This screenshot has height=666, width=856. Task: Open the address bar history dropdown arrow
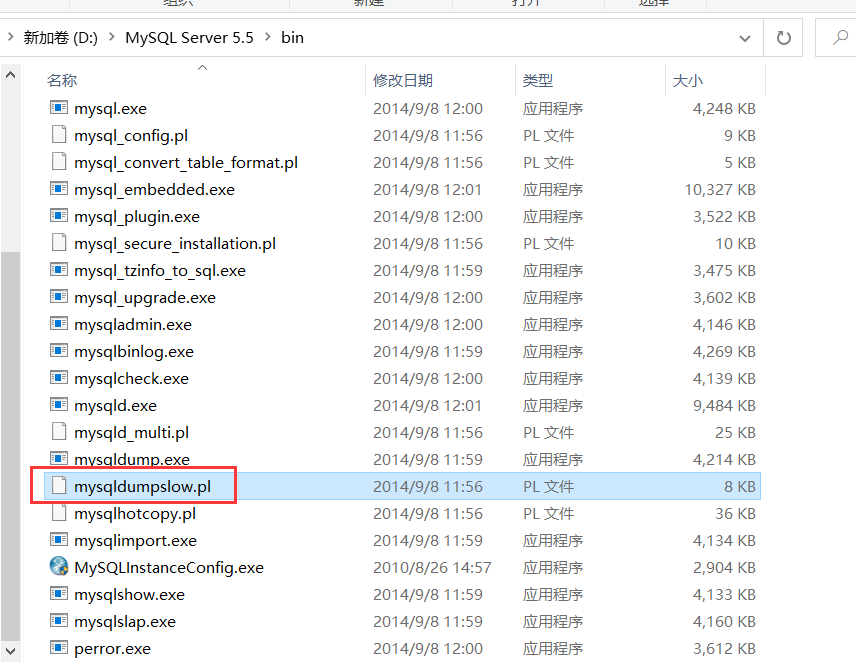click(x=744, y=37)
